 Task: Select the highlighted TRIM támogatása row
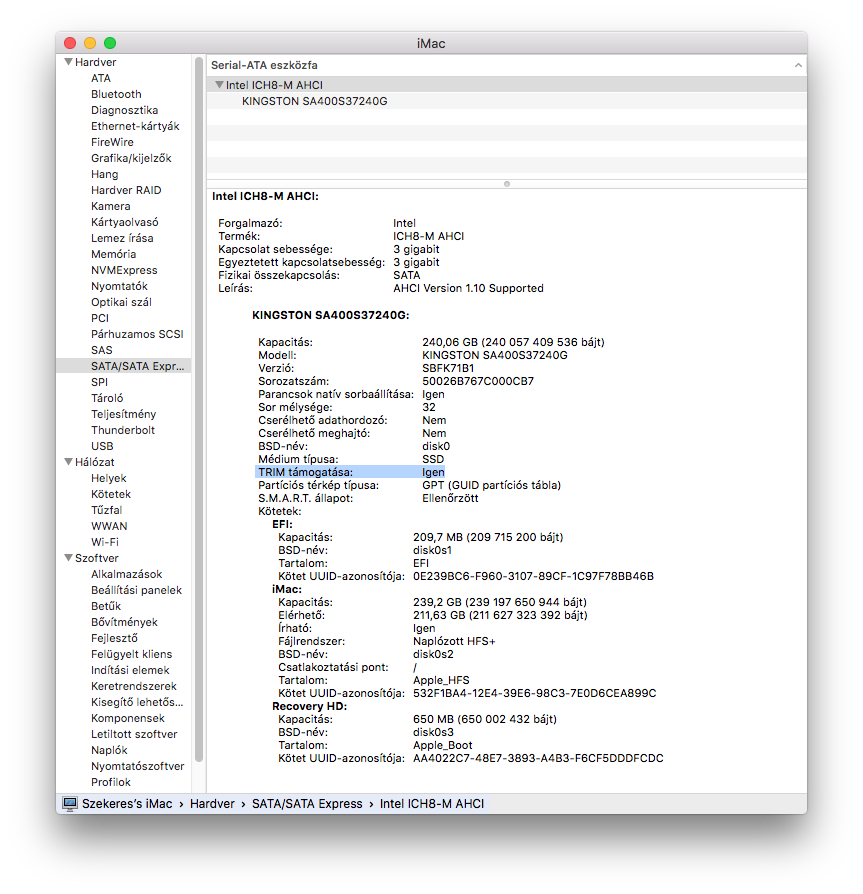click(350, 472)
